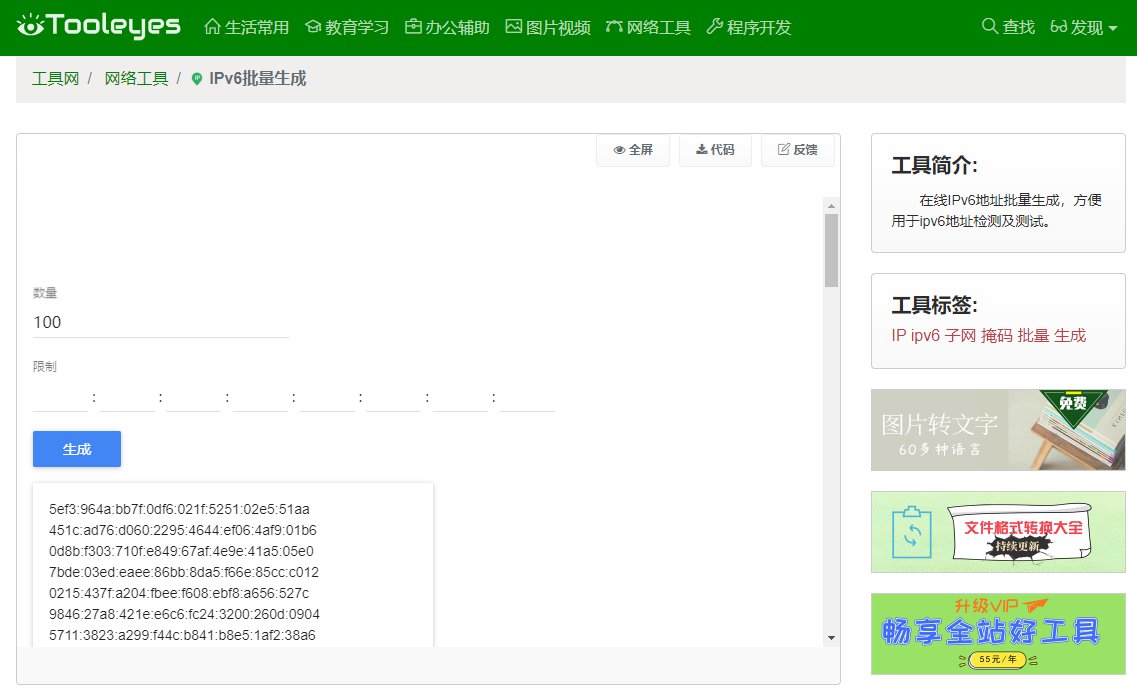Image resolution: width=1137 pixels, height=694 pixels.
Task: Click address 5711:3823:a299:f44c:b841:b8e5:1af2:38a6
Action: pos(182,635)
